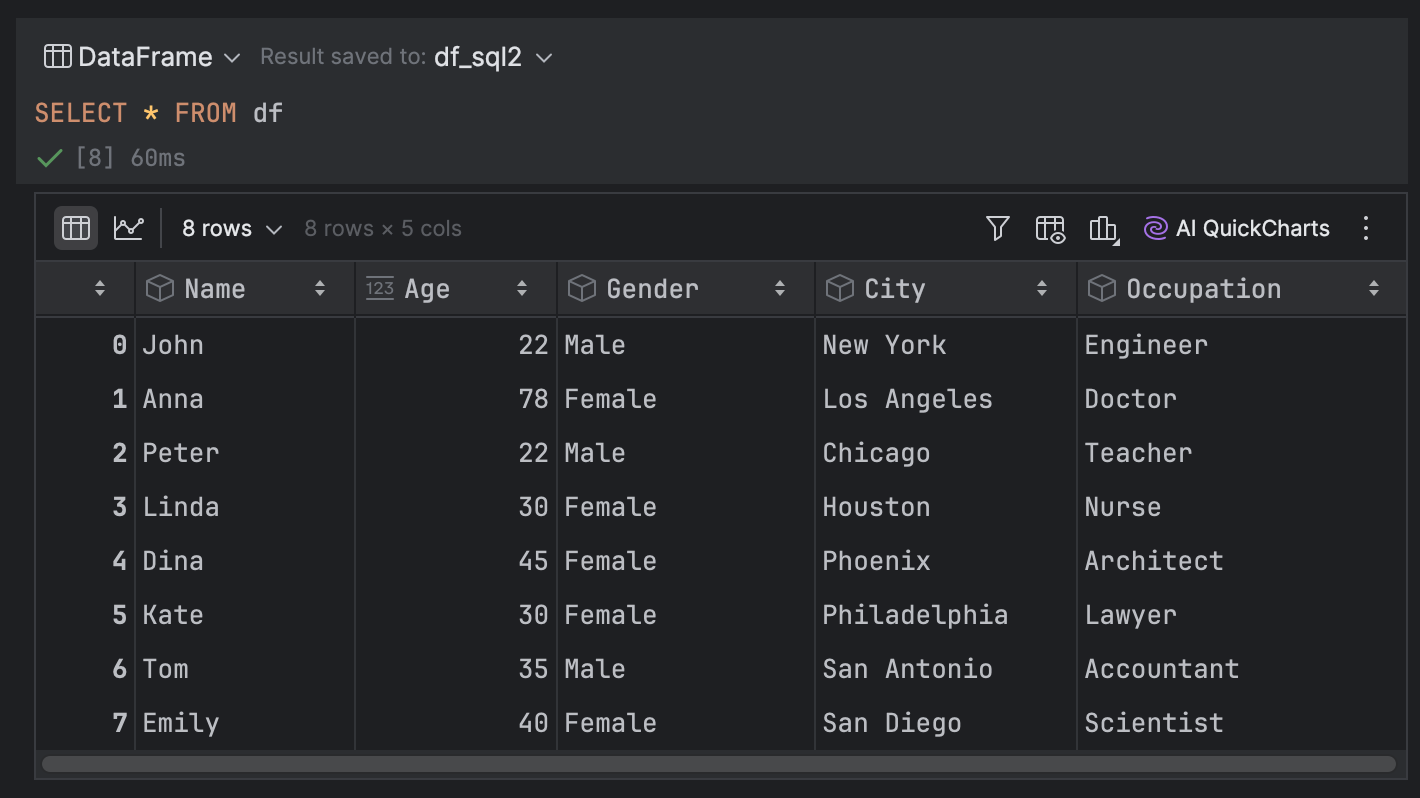Screen dimensions: 1420x798
Task: Click the '8 rows × 5 cols' label
Action: point(383,229)
